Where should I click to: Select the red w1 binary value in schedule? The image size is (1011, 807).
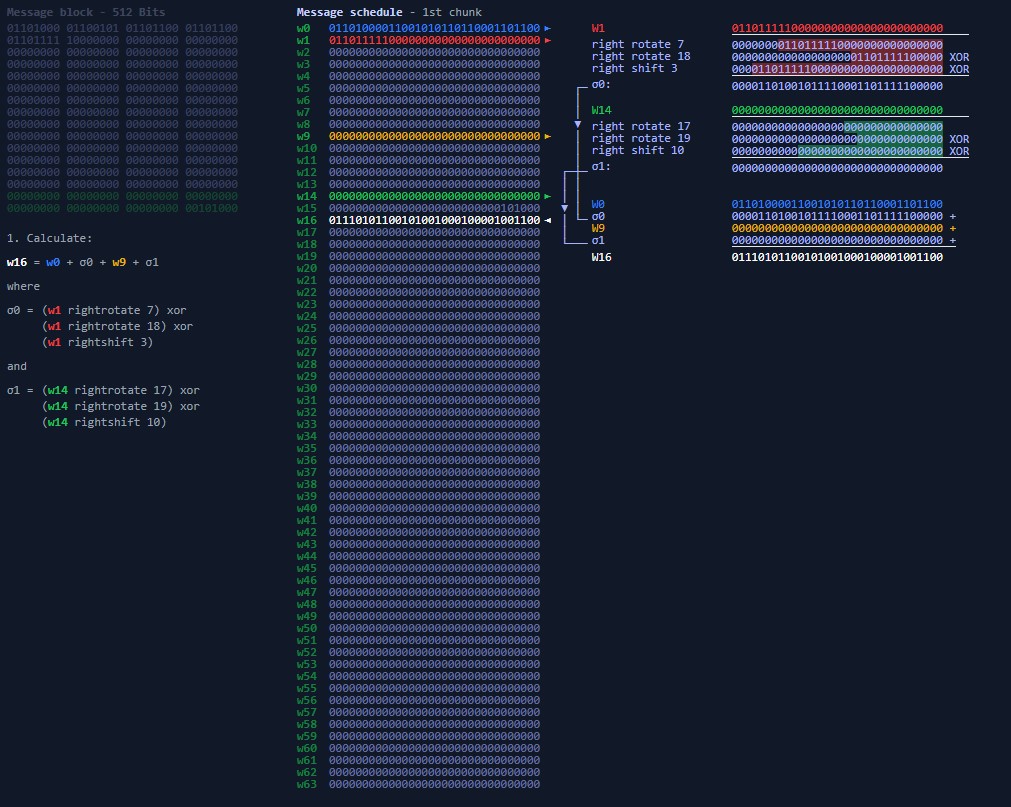[435, 40]
